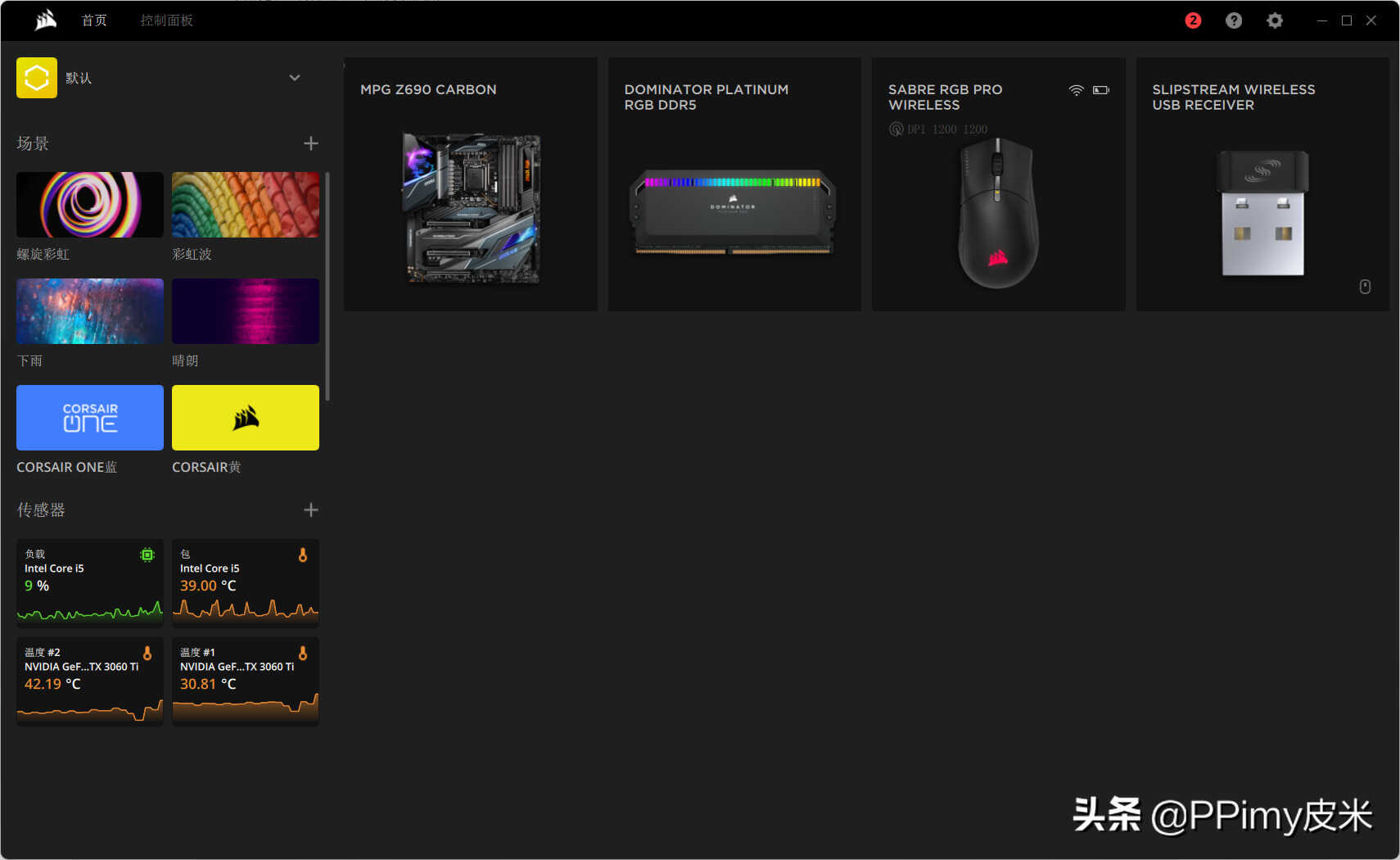Click thermometer icon on 包 Intel tile
This screenshot has width=1400, height=860.
coord(303,555)
